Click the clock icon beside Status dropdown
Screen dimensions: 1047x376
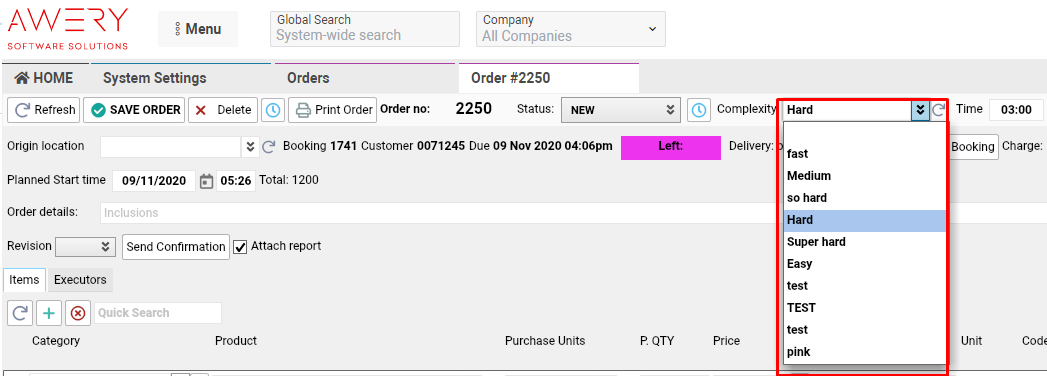click(698, 110)
